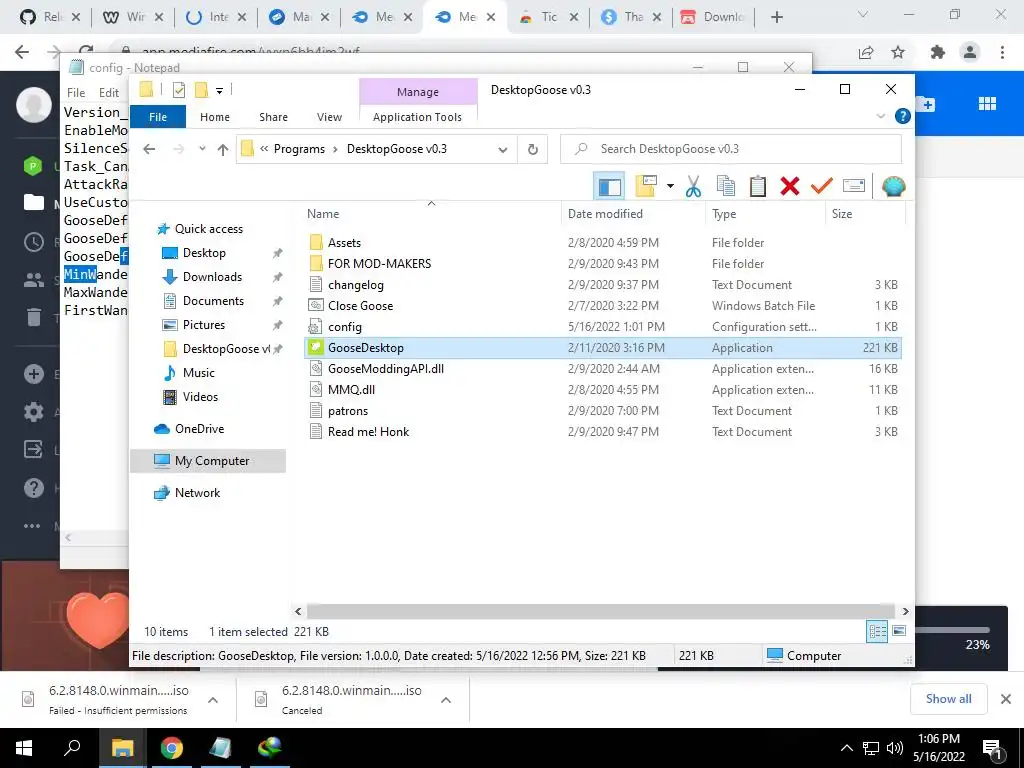The width and height of the screenshot is (1024, 768).
Task: Click the Manage contextual tab
Action: [418, 92]
